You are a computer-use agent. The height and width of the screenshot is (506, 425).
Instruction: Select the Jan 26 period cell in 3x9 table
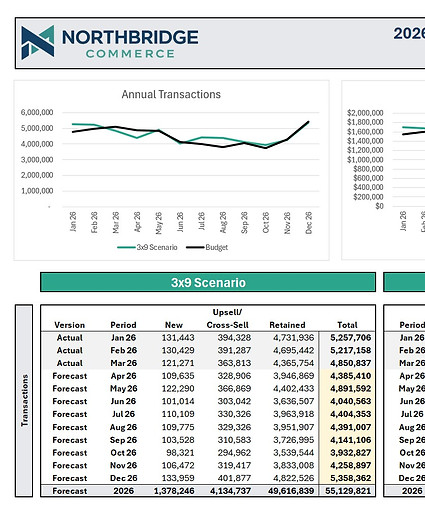click(x=123, y=338)
